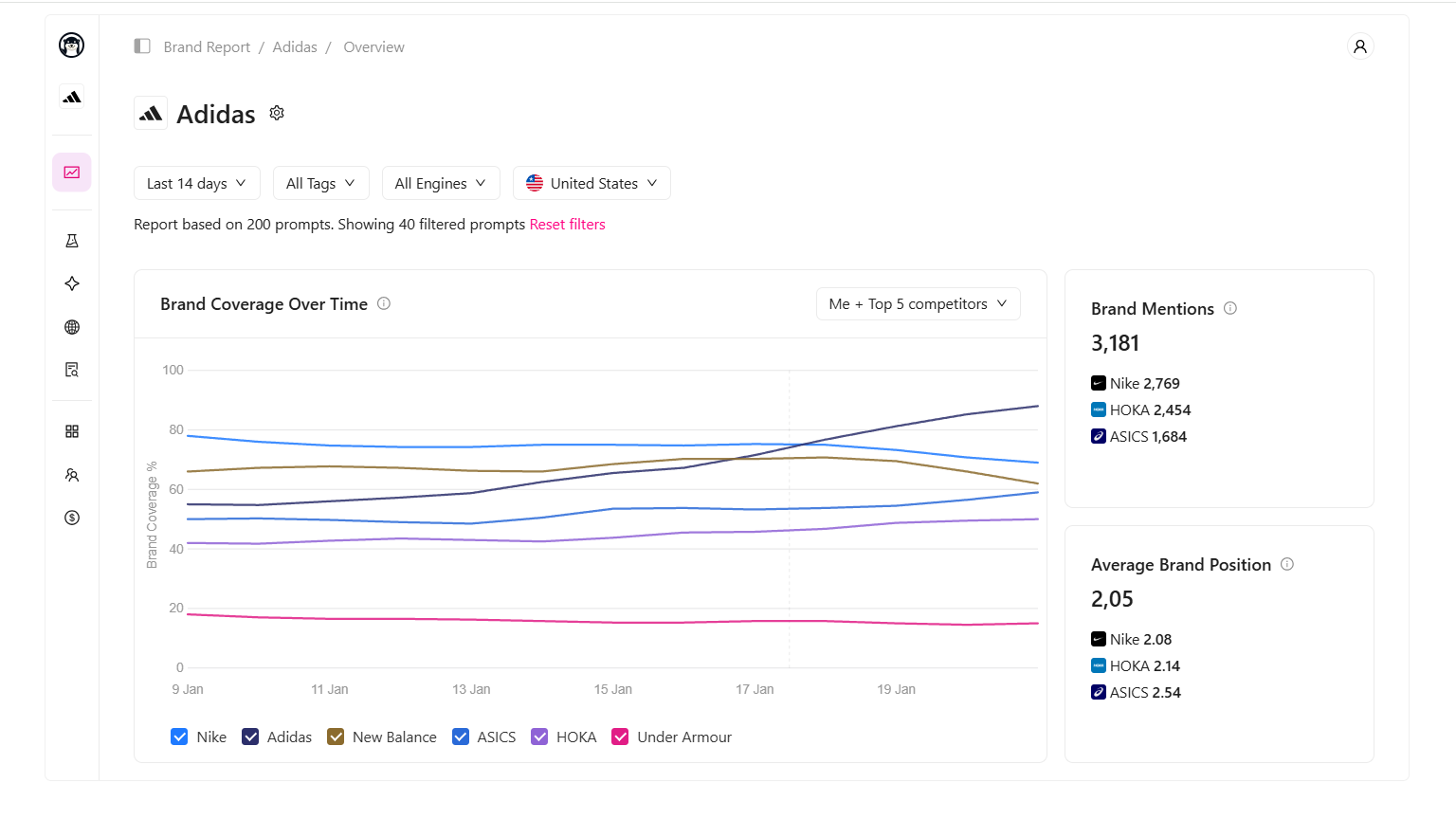1456x819 pixels.
Task: Click the sparkle AI icon in sidebar
Action: tap(71, 282)
